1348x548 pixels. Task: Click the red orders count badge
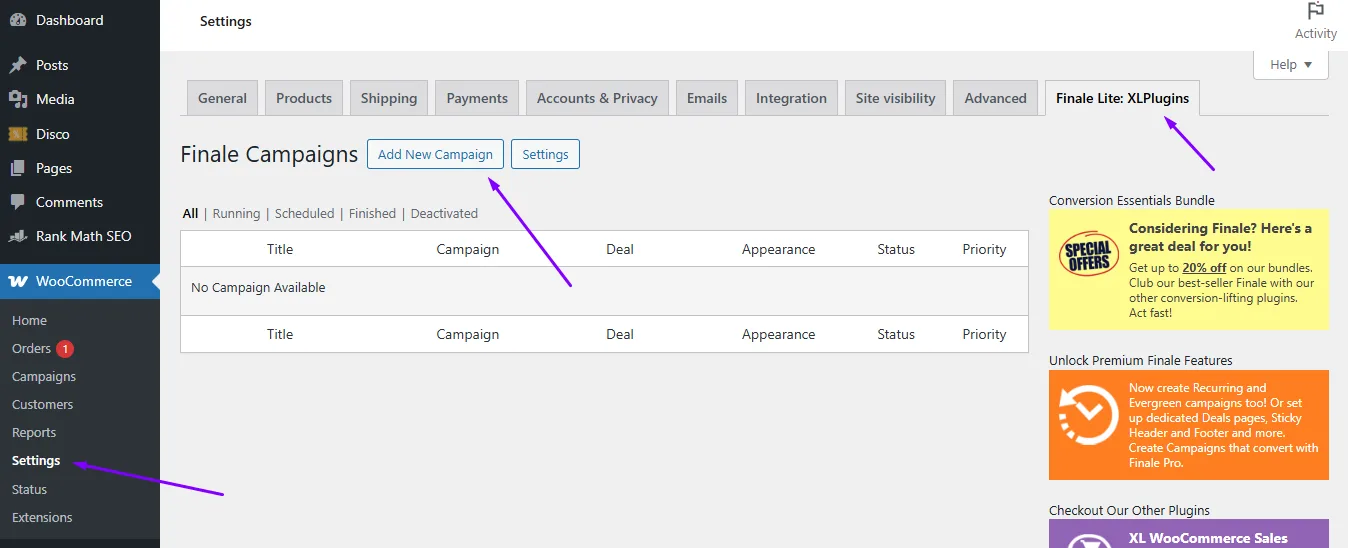65,349
